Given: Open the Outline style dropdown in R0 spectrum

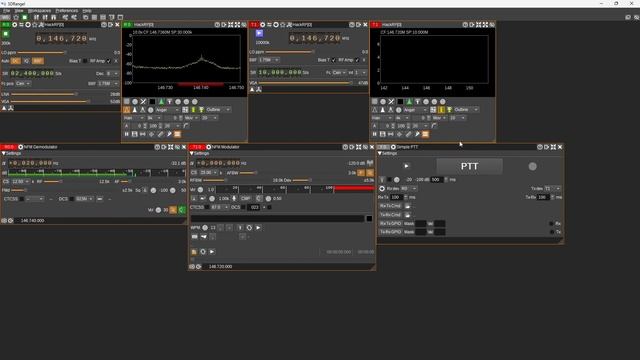Looking at the screenshot, I should click(x=218, y=110).
